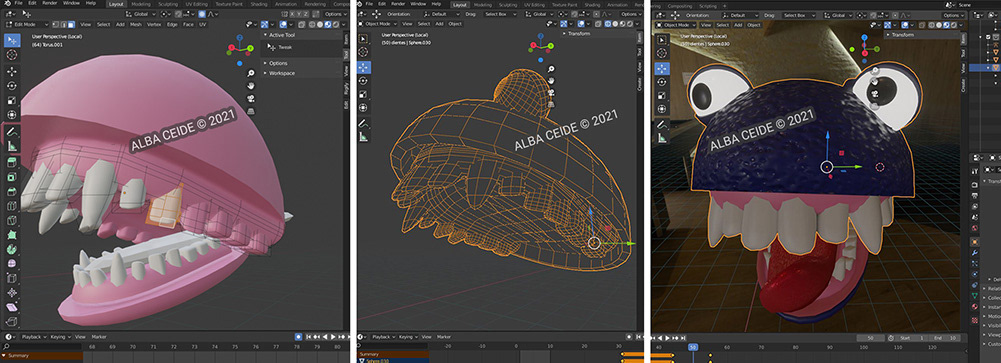This screenshot has width=1001, height=363.
Task: Click the zoom view icon in the middle viewport
Action: 551,69
